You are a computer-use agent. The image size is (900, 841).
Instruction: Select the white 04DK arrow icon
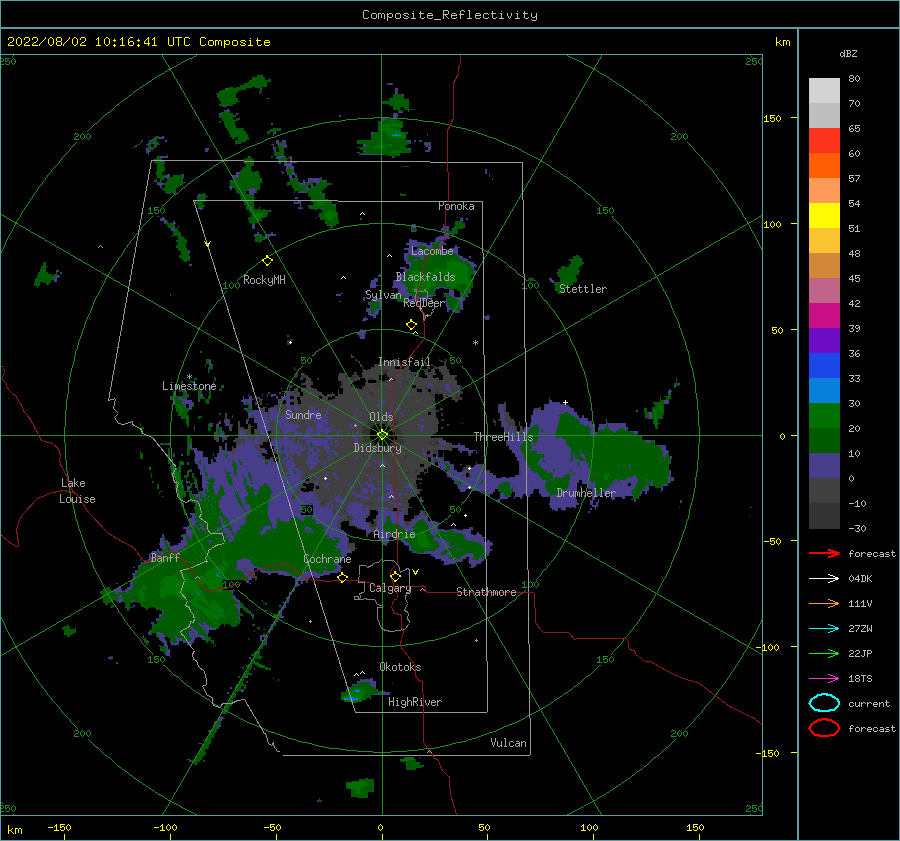(x=824, y=579)
